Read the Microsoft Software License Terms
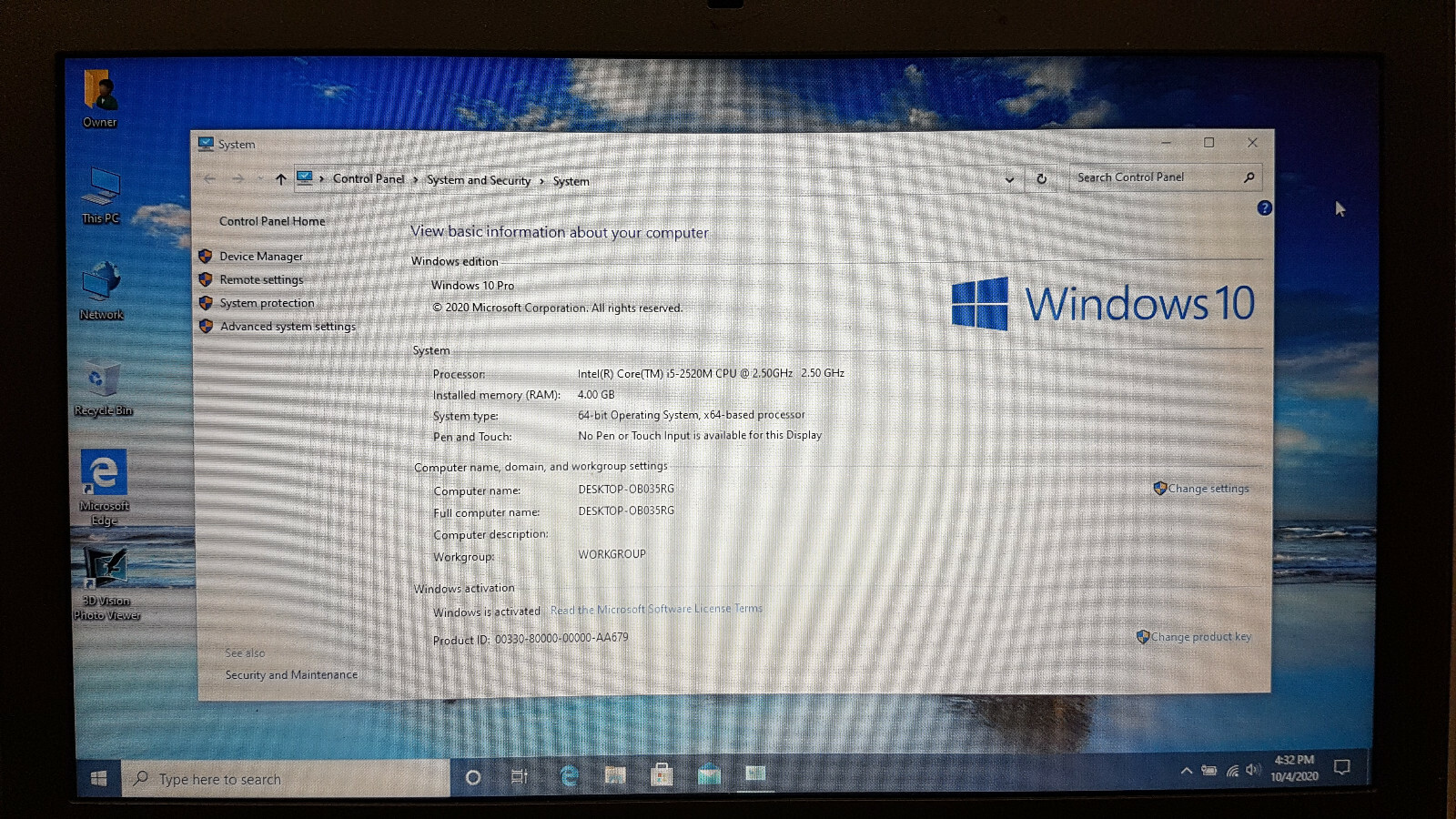 point(656,609)
